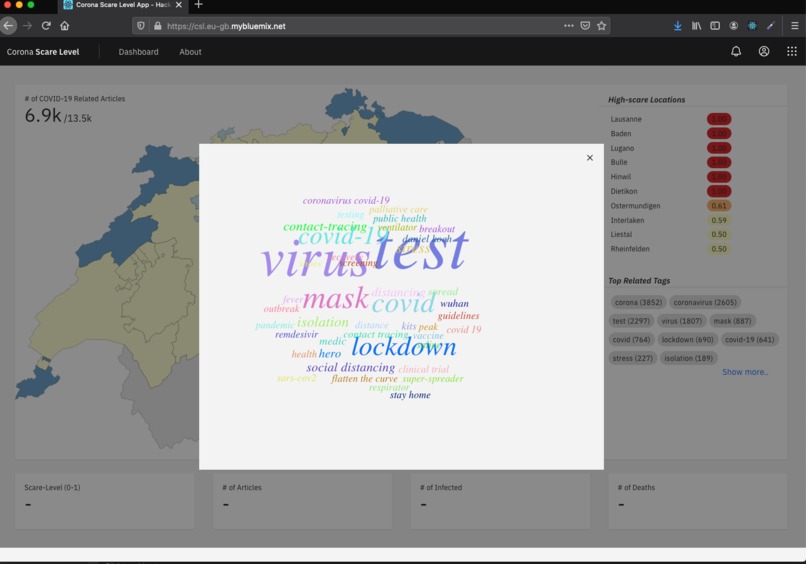
Task: Click Liestal in the locations list
Action: pos(621,234)
